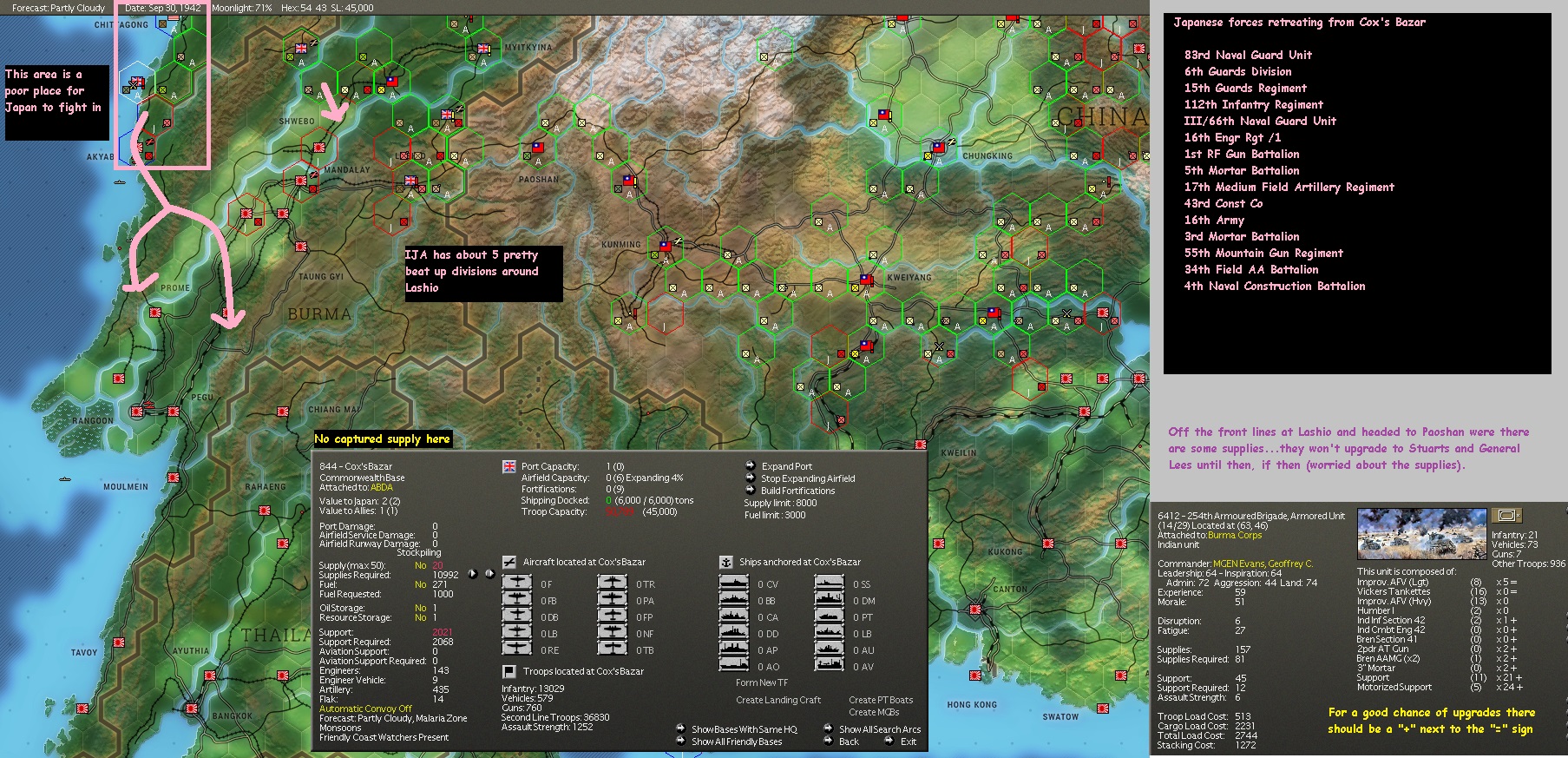Image resolution: width=1568 pixels, height=758 pixels.
Task: Select the seaplane tender (AV) ship icon
Action: (x=830, y=666)
